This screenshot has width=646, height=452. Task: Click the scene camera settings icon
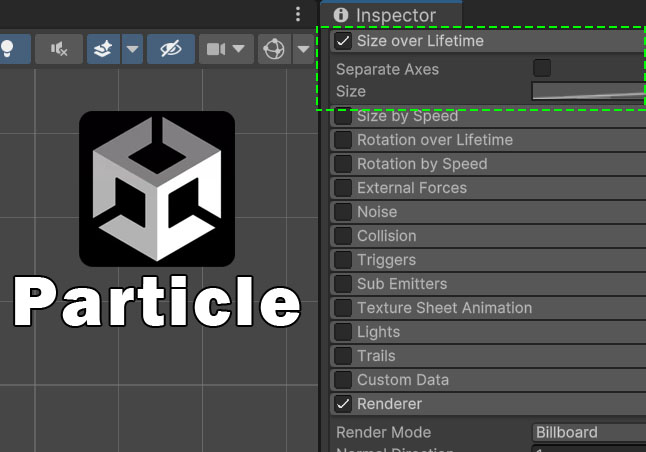coord(216,49)
